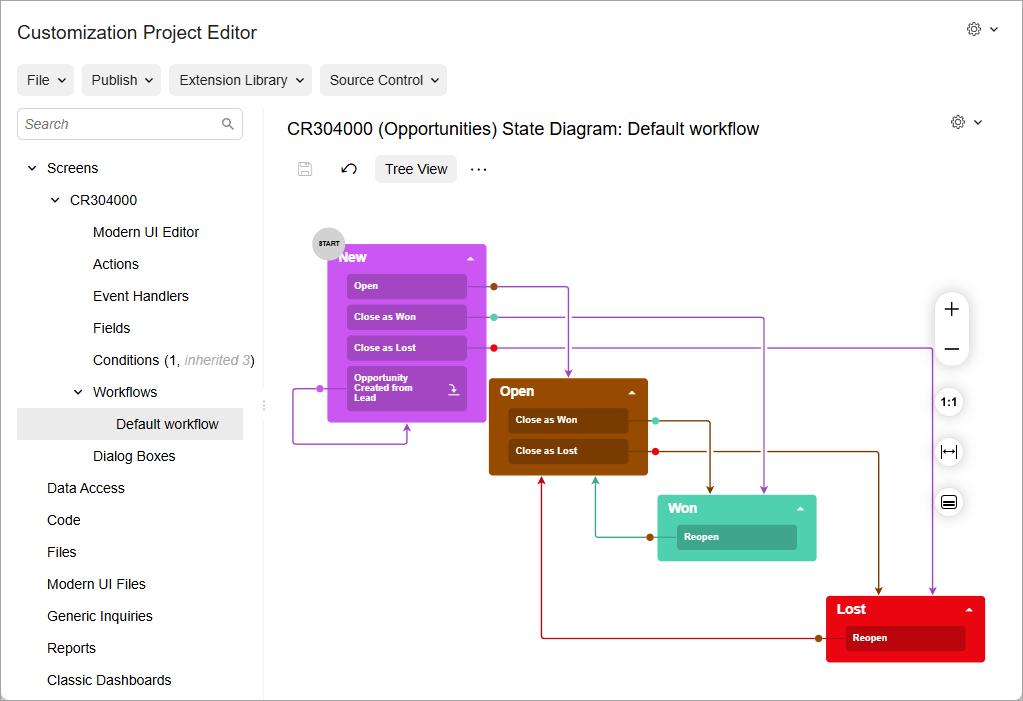Select Close as Lost in Open state
Viewport: 1023px width, 701px height.
click(568, 451)
